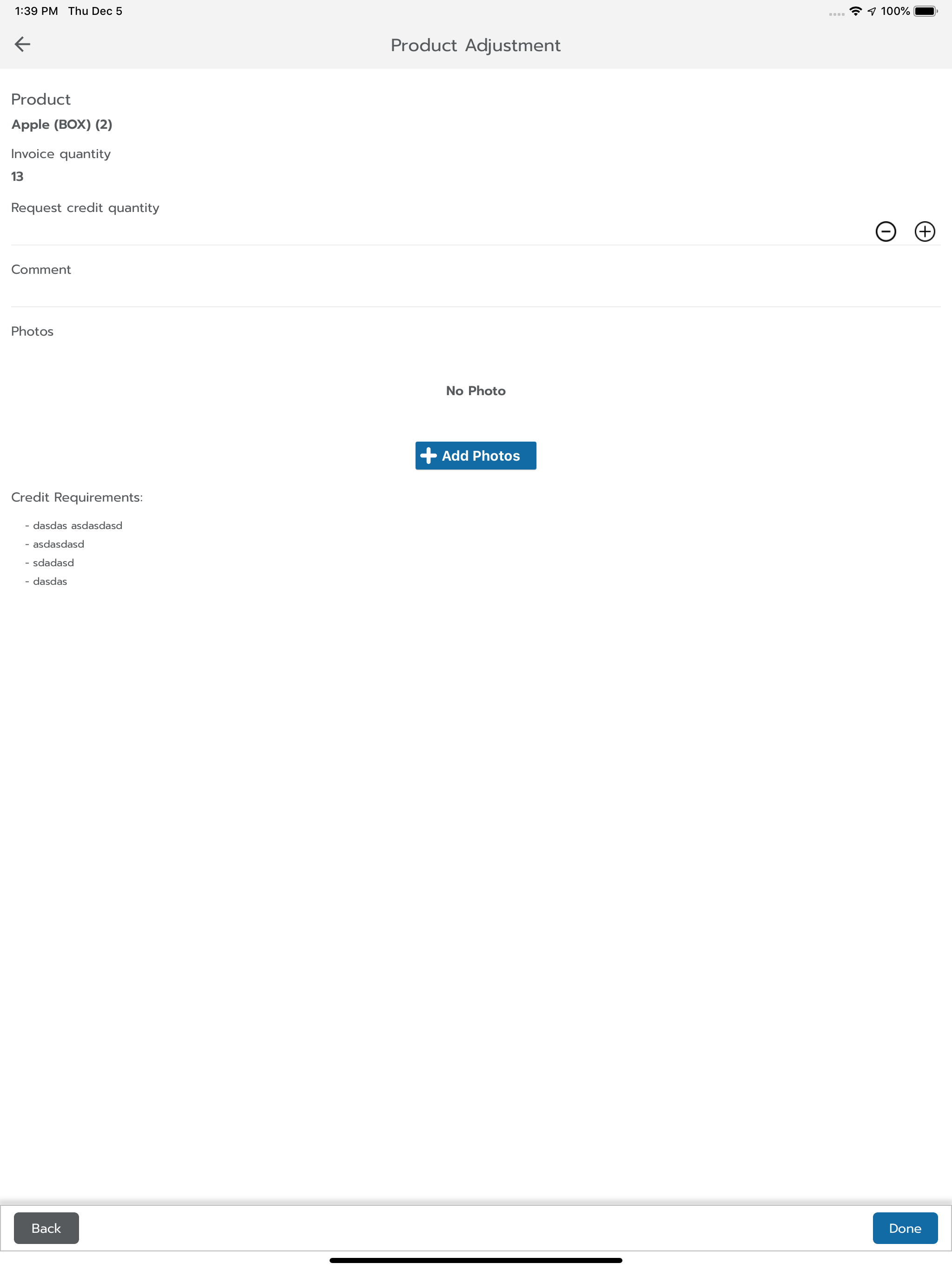The width and height of the screenshot is (952, 1270).
Task: Click the Add Photos button
Action: 476,455
